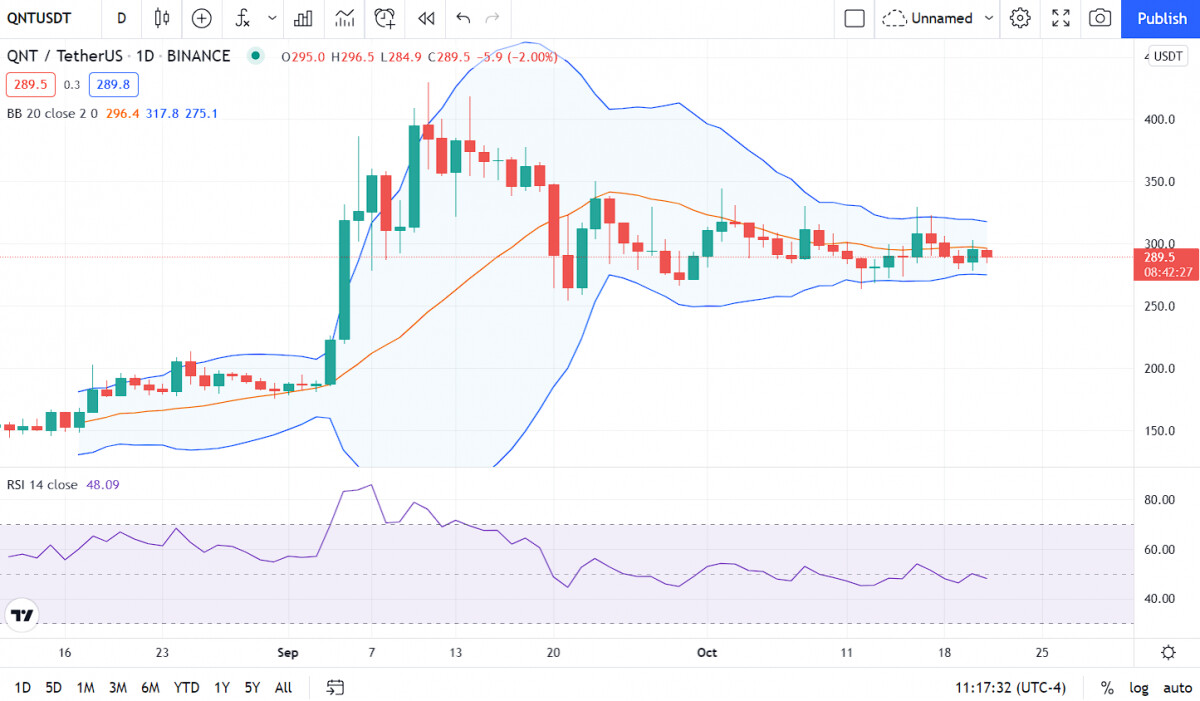Click the blue 289.8 buy price button
The width and height of the screenshot is (1200, 701).
pyautogui.click(x=114, y=85)
